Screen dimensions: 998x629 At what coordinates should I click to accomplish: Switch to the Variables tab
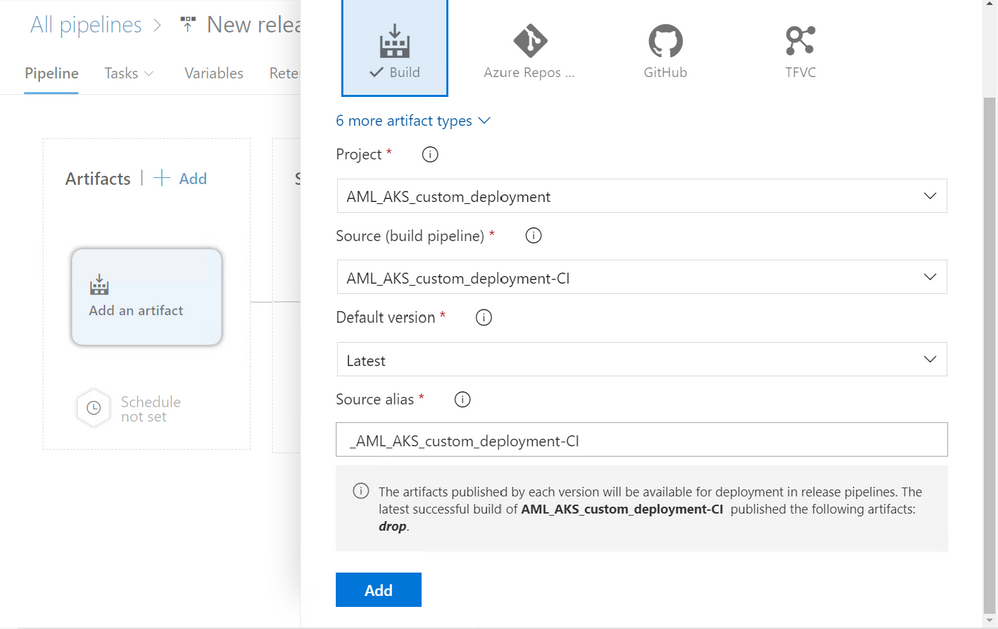(x=214, y=73)
